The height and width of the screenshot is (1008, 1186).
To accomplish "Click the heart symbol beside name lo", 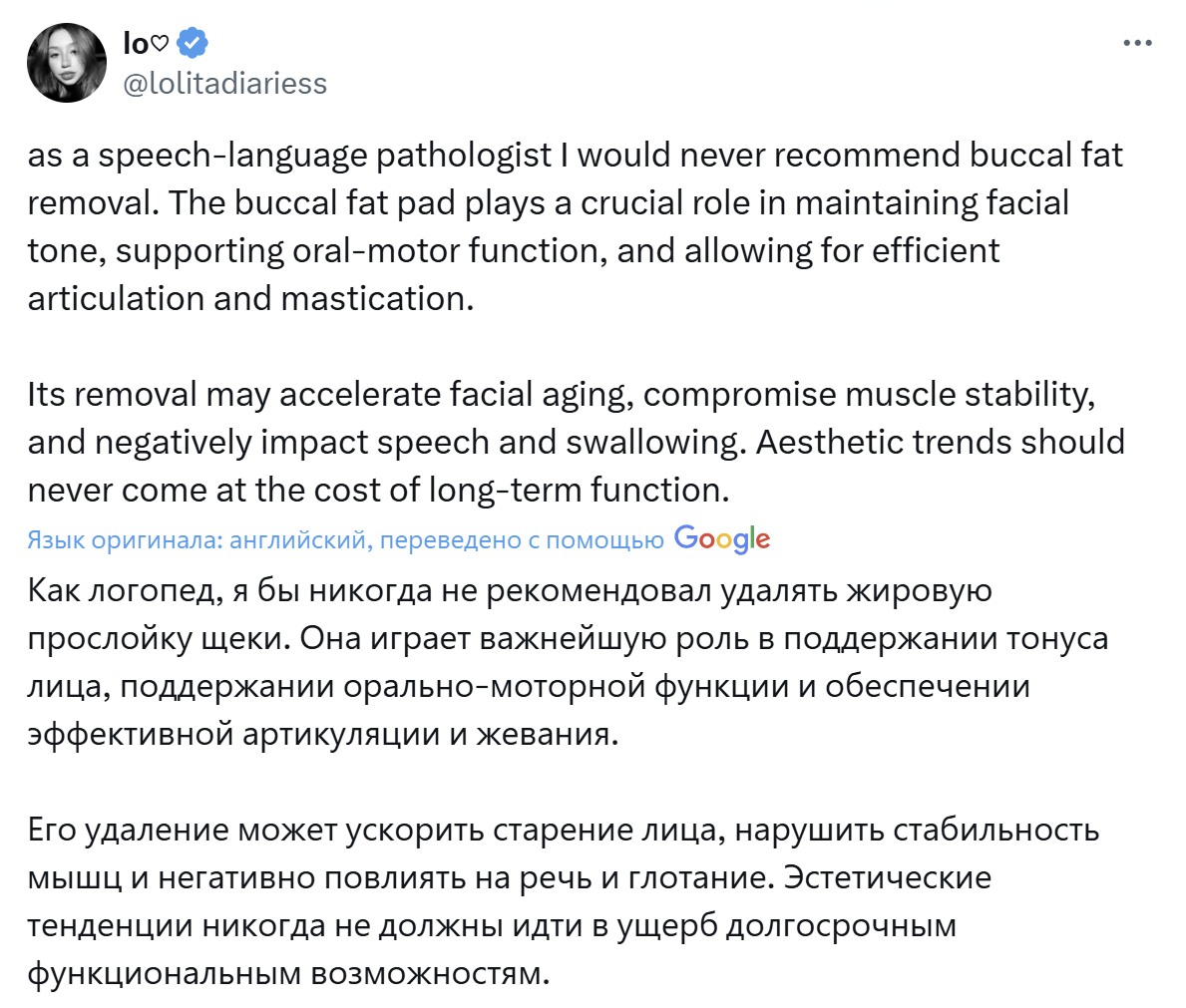I will [160, 44].
